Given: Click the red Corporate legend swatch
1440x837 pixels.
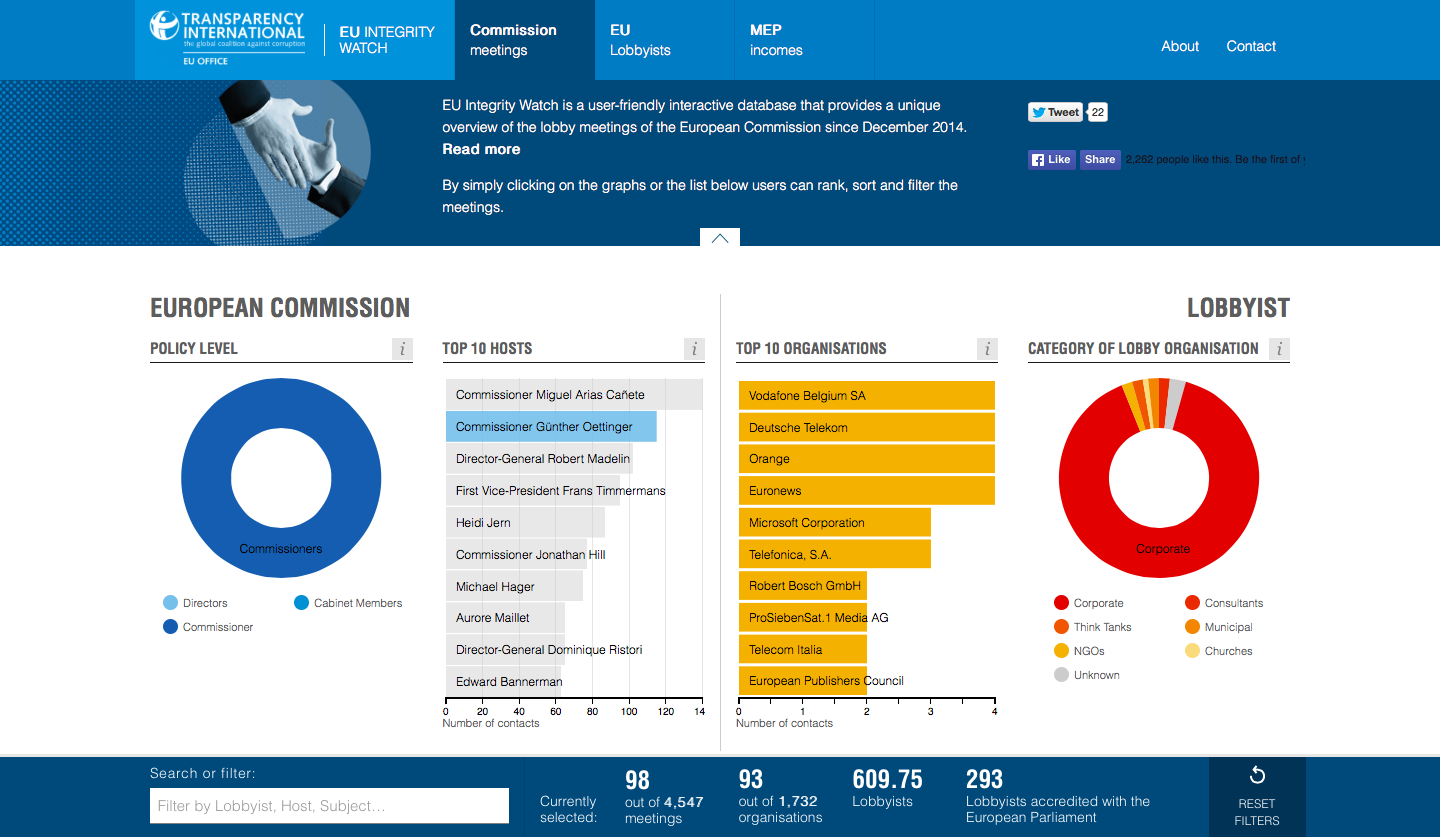Looking at the screenshot, I should coord(1061,603).
